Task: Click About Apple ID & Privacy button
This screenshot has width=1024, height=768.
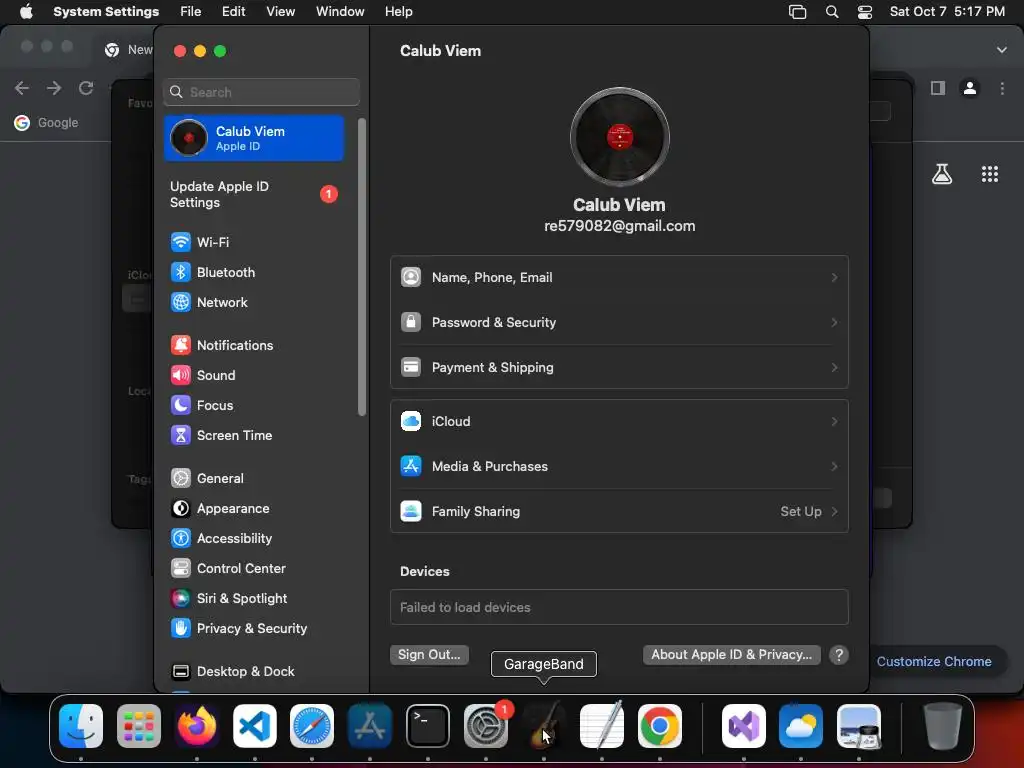Action: pos(731,654)
